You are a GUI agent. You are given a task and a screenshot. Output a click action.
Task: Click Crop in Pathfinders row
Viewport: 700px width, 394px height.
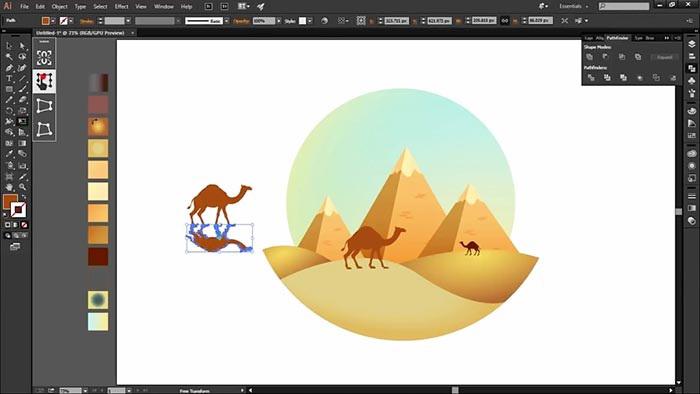(640, 78)
